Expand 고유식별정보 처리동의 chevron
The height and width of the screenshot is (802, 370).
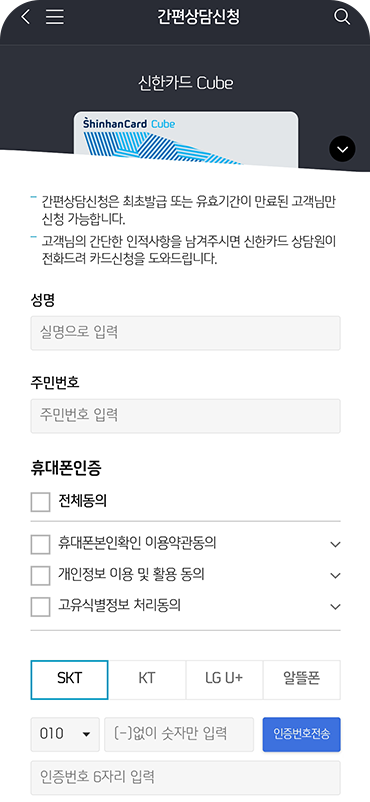(x=335, y=607)
